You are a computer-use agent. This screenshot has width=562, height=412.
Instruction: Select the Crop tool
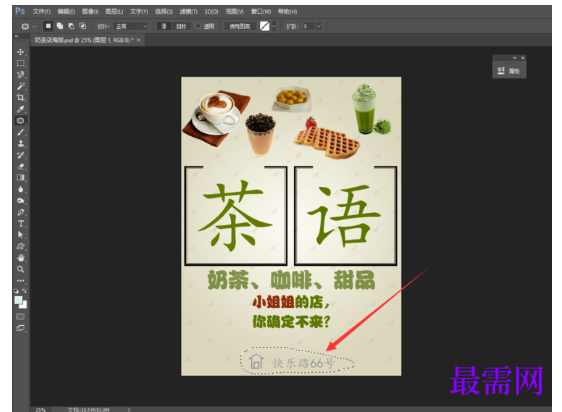20,98
